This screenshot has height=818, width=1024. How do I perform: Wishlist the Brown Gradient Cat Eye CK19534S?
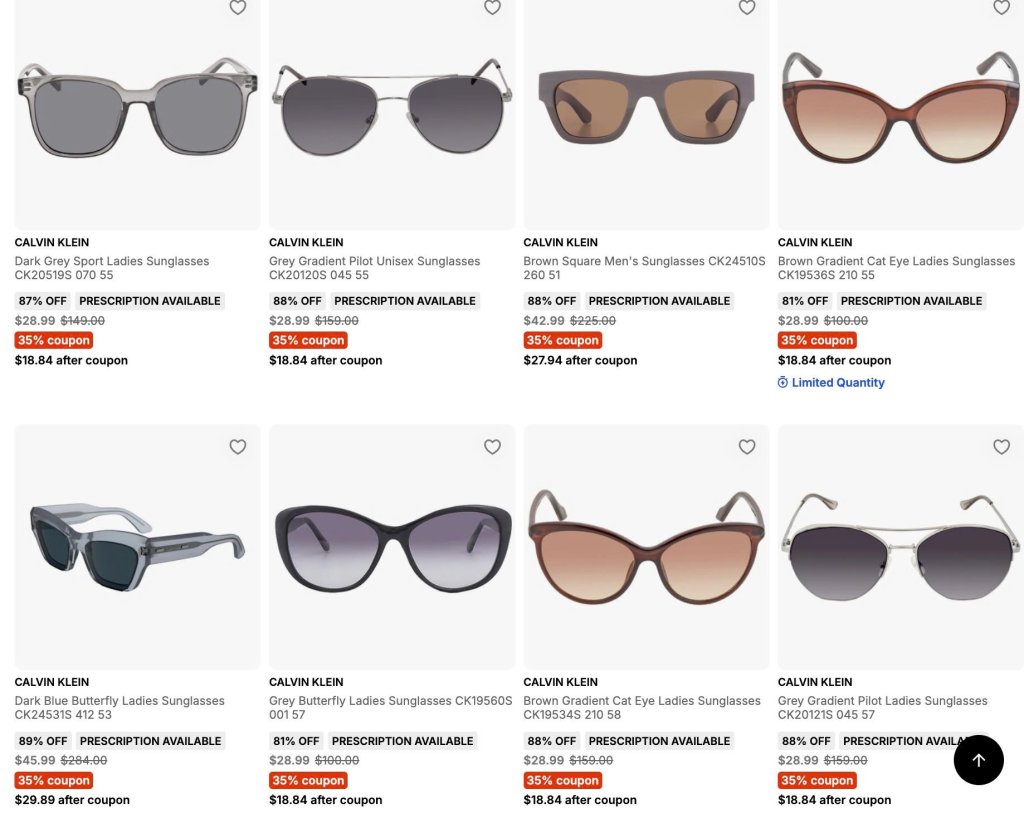pos(747,447)
